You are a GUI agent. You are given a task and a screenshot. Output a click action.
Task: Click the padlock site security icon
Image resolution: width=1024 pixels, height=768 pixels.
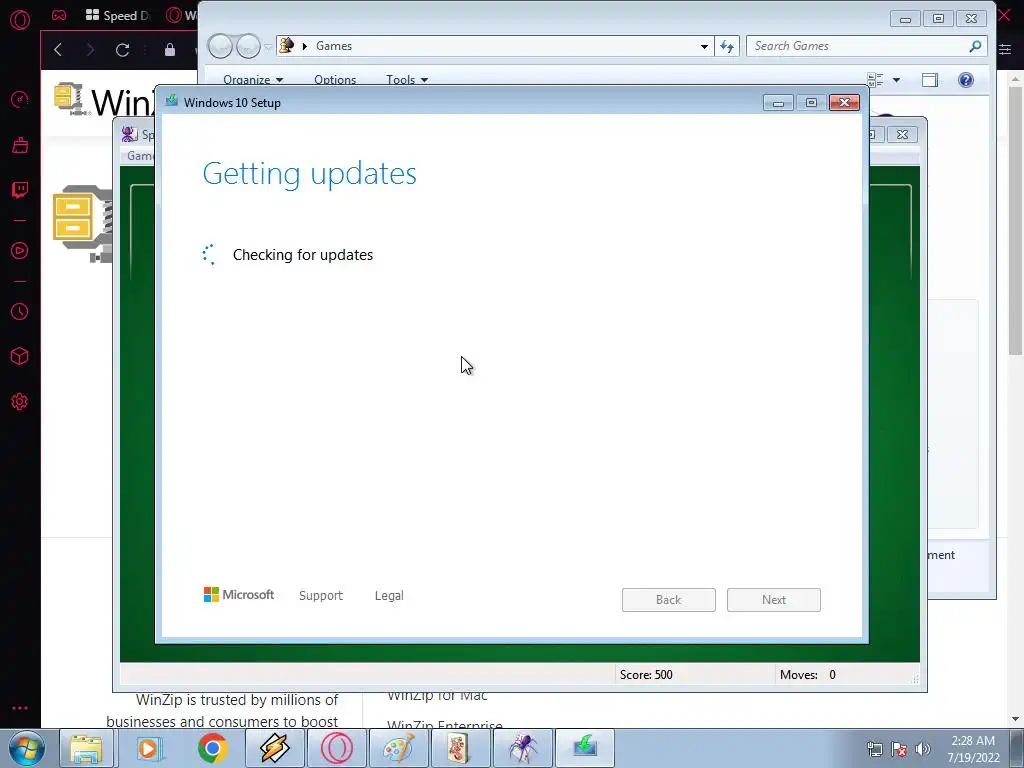(x=170, y=50)
